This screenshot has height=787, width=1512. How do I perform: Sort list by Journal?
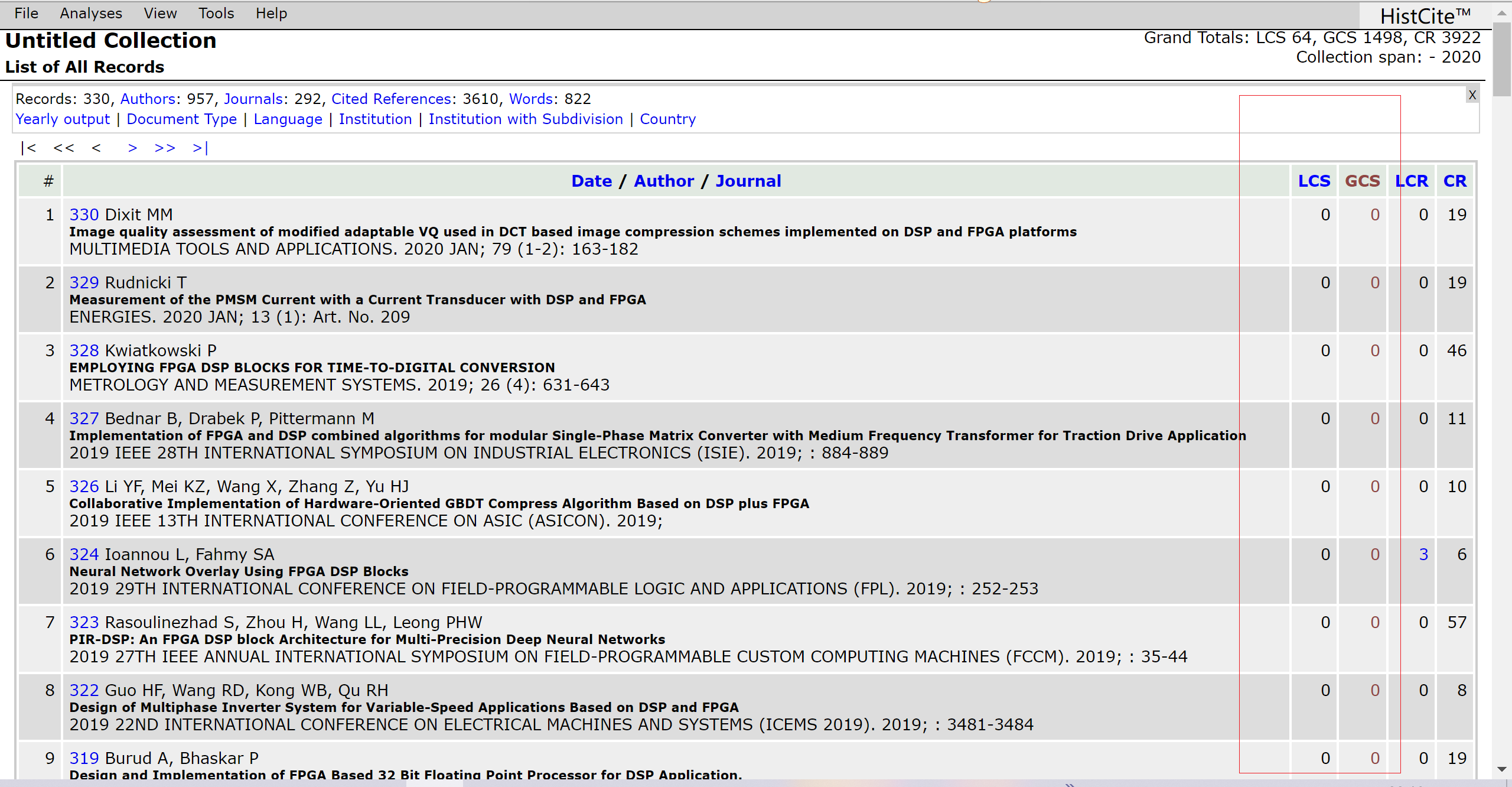click(748, 181)
